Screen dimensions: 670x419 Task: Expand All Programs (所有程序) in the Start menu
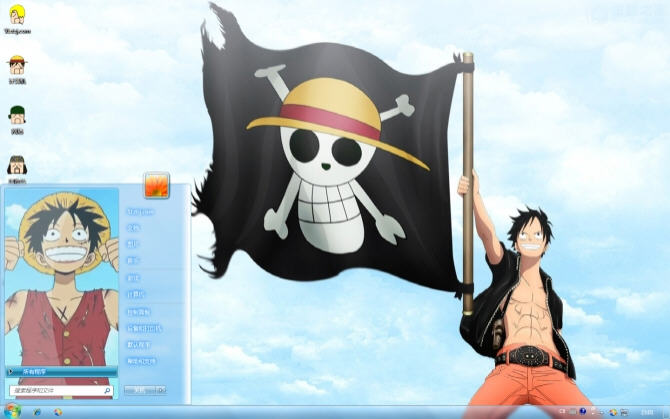pos(61,372)
